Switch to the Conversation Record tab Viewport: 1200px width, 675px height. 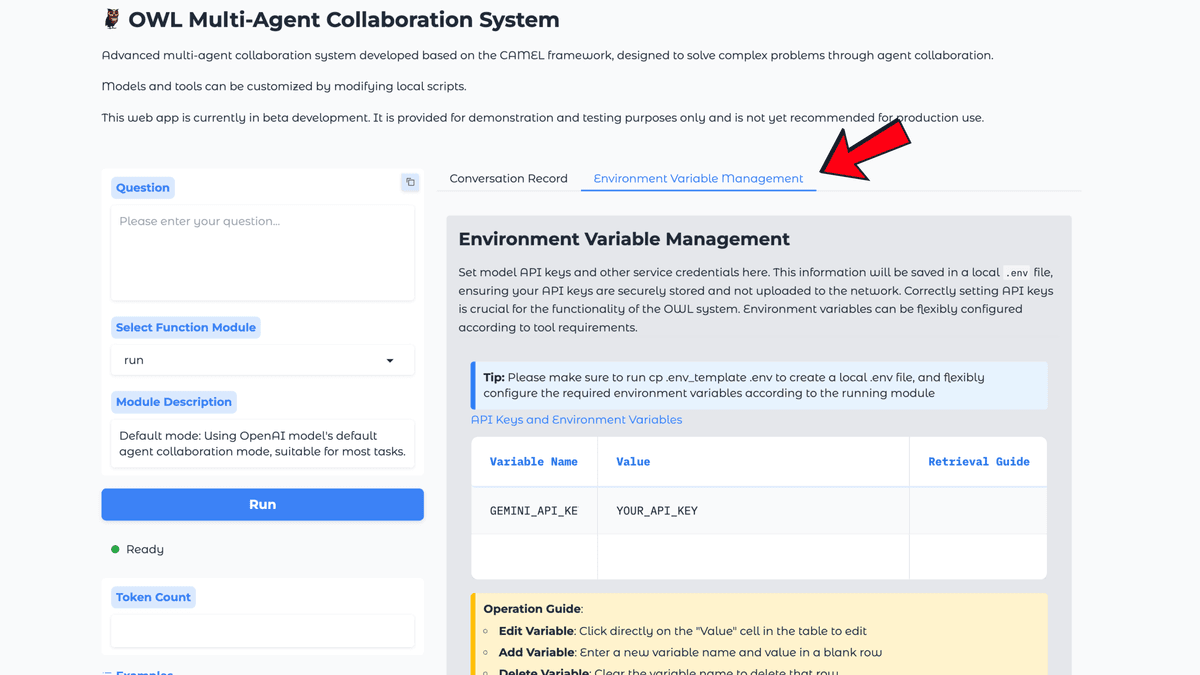click(508, 179)
